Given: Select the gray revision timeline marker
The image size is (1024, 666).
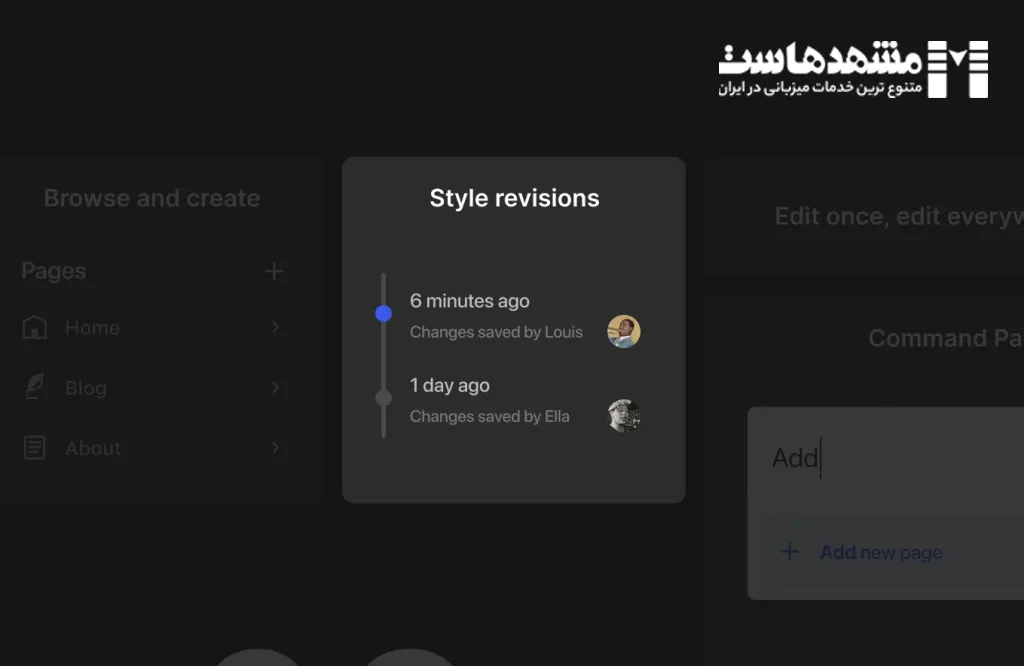Looking at the screenshot, I should [383, 398].
